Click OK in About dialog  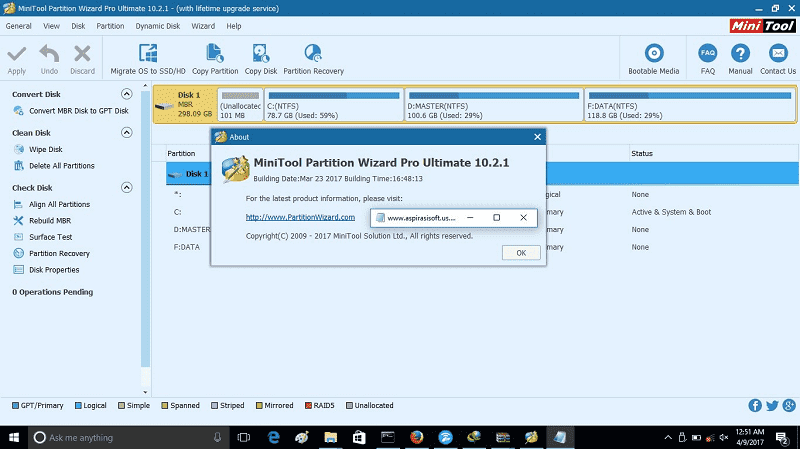pyautogui.click(x=521, y=253)
